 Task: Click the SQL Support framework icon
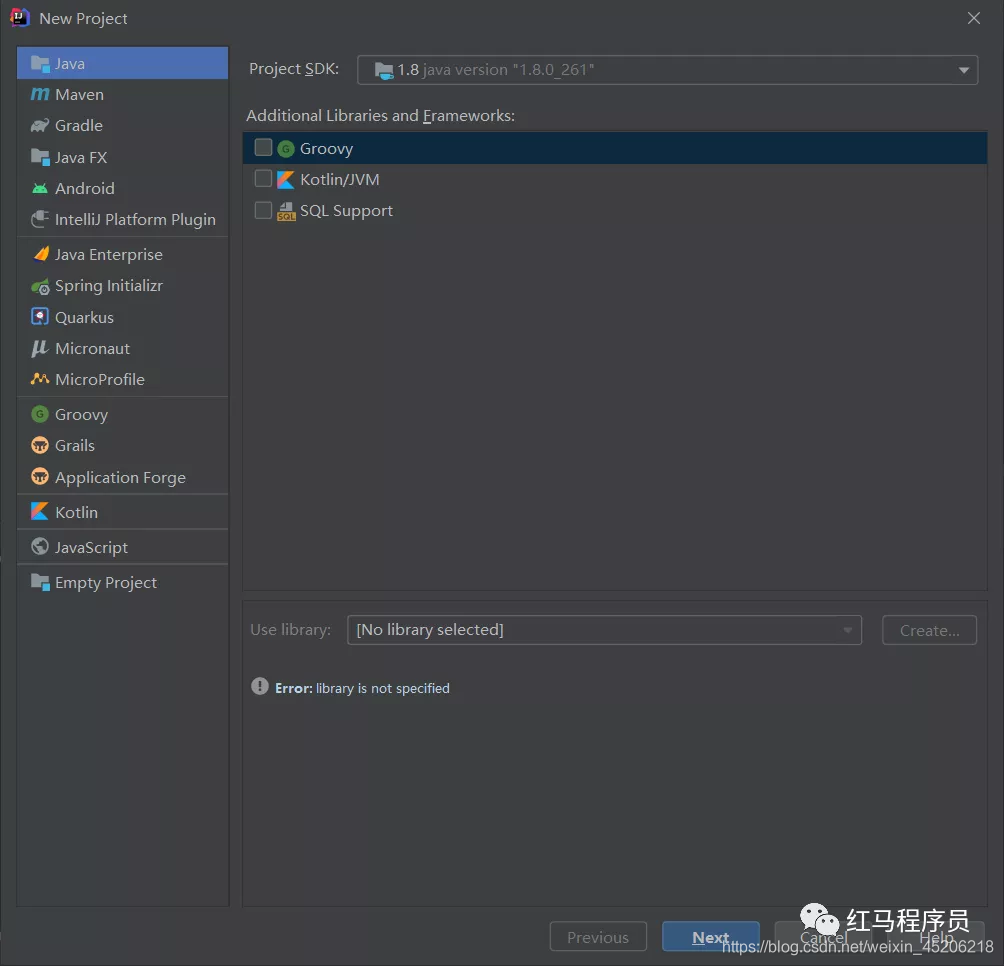(x=286, y=211)
